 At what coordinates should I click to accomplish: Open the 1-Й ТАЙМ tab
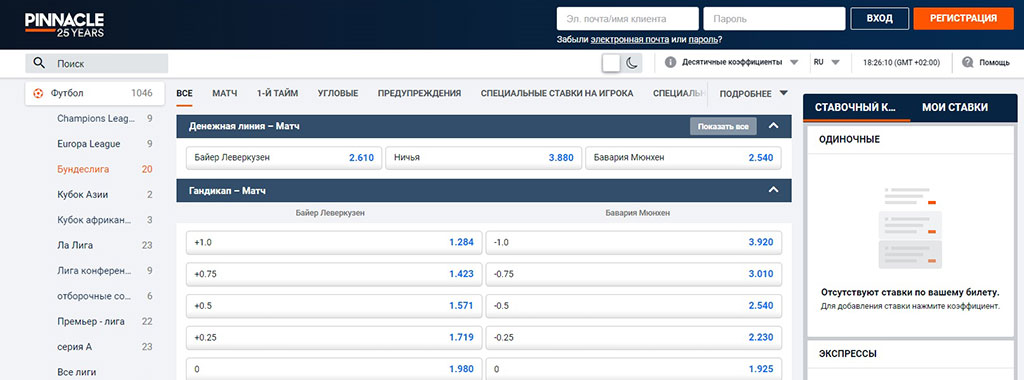278,93
